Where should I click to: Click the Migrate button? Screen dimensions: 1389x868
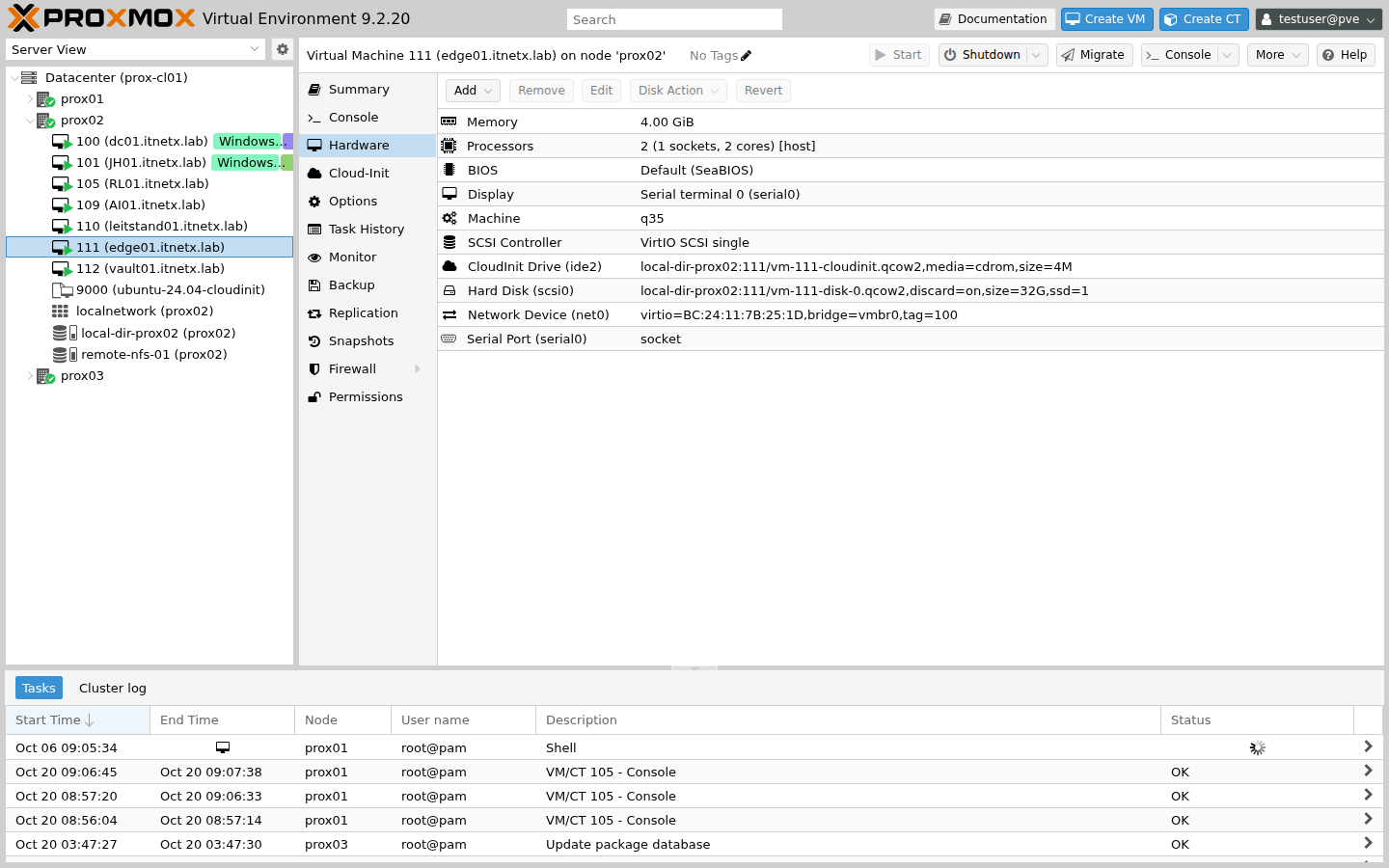(1094, 55)
